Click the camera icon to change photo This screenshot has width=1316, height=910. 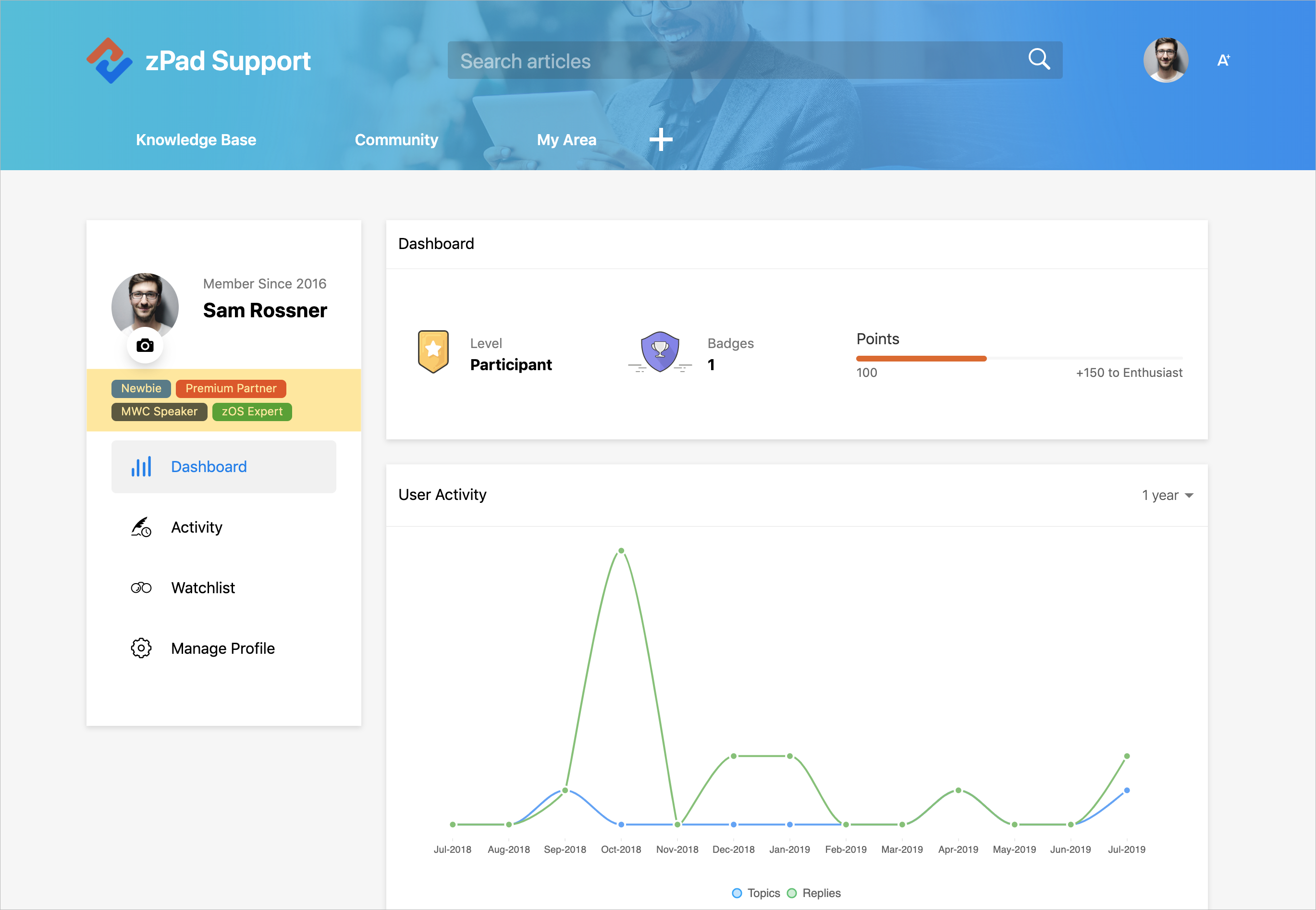point(145,346)
